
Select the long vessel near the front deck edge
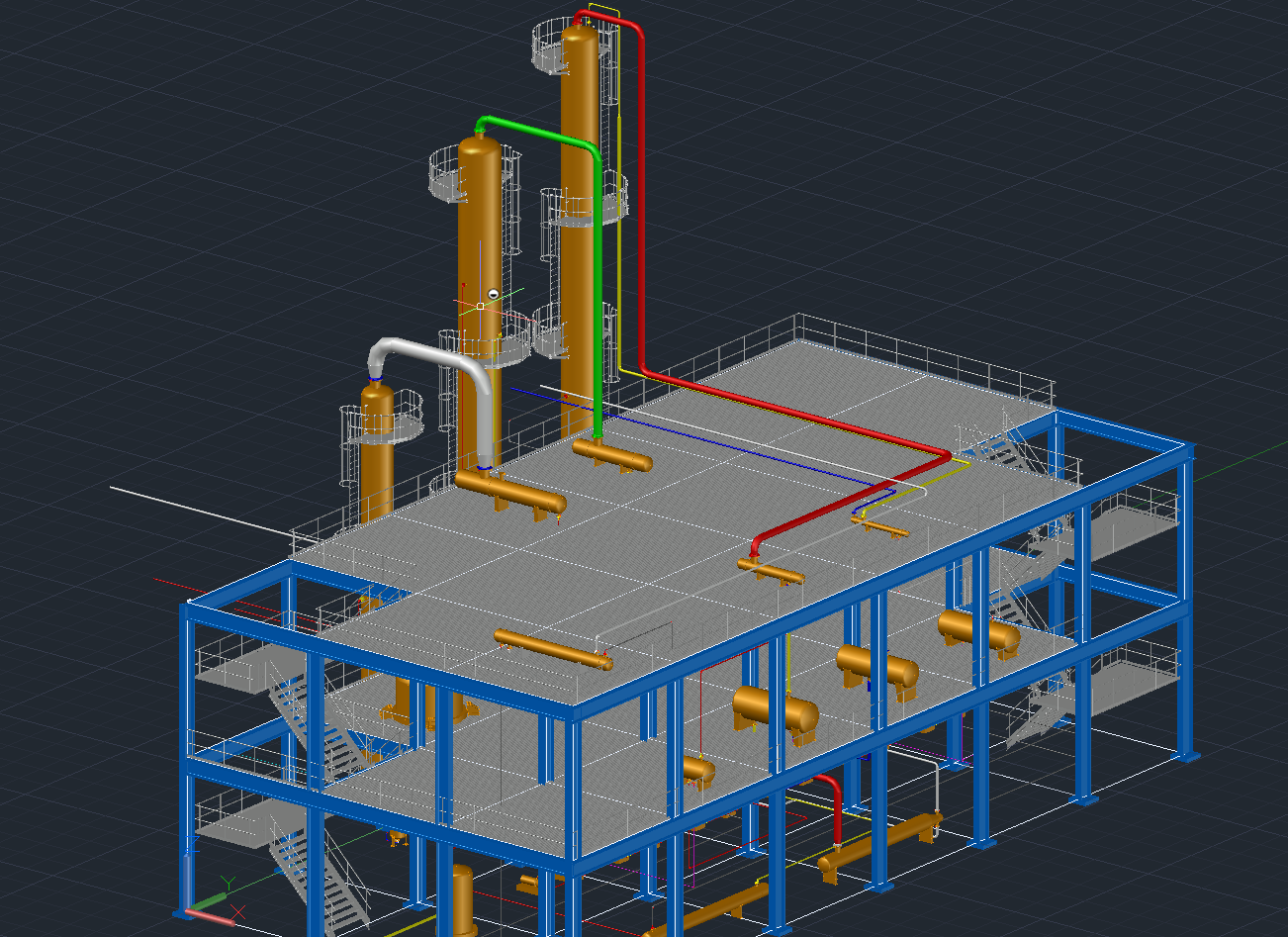tap(553, 650)
